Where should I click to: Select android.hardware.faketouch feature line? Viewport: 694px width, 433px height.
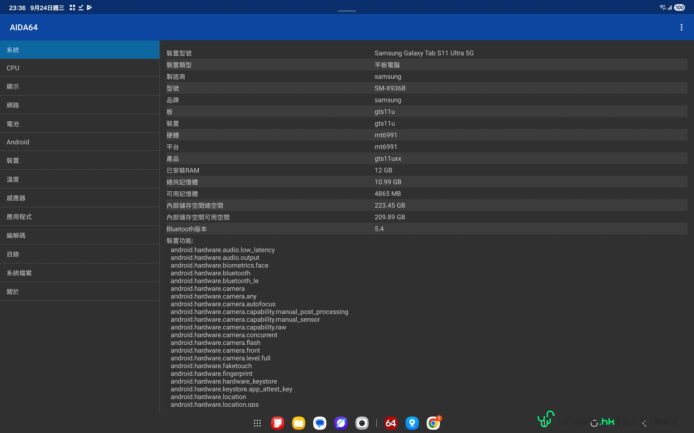point(211,366)
